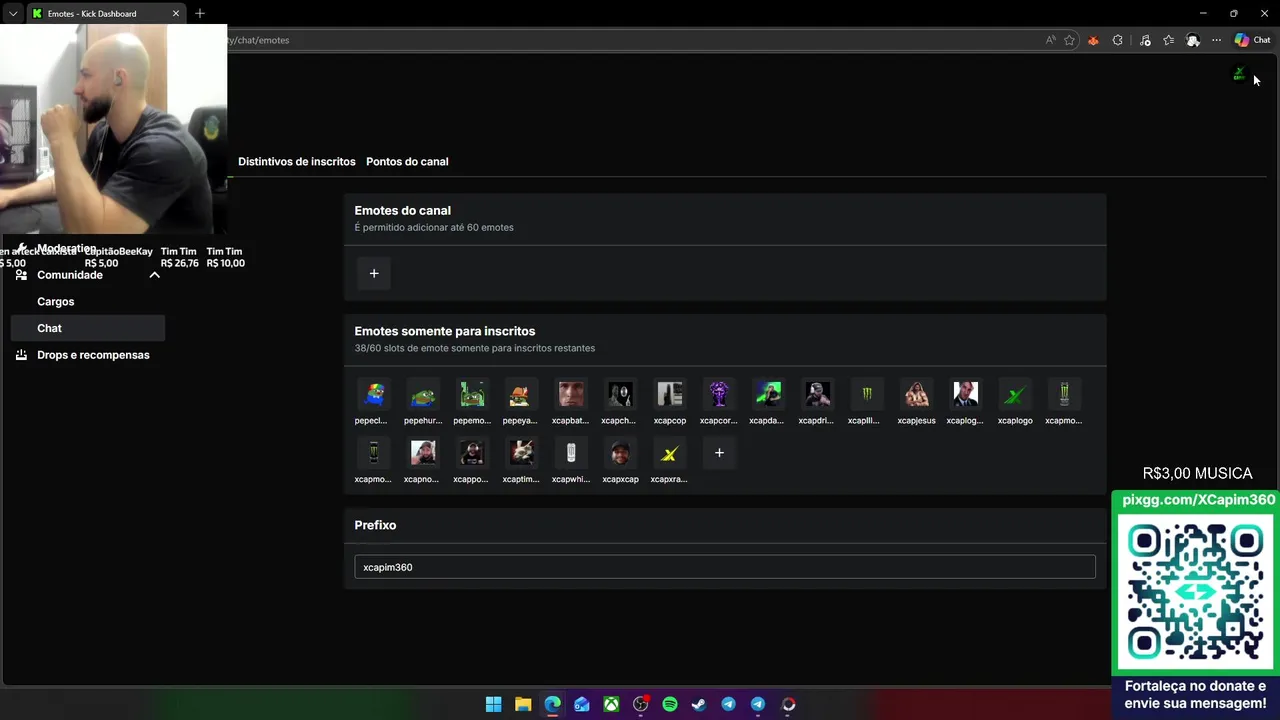The image size is (1280, 720).
Task: Open the xcapjesus emote
Action: pos(916,394)
